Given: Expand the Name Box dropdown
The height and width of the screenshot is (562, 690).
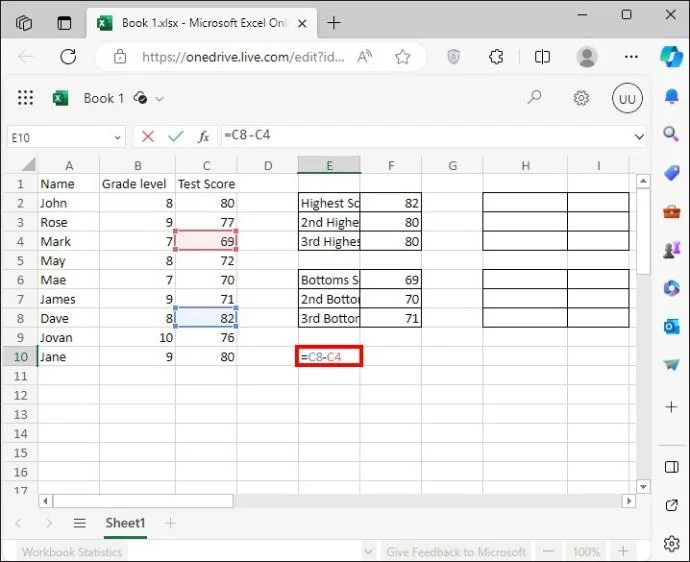Looking at the screenshot, I should tap(117, 137).
